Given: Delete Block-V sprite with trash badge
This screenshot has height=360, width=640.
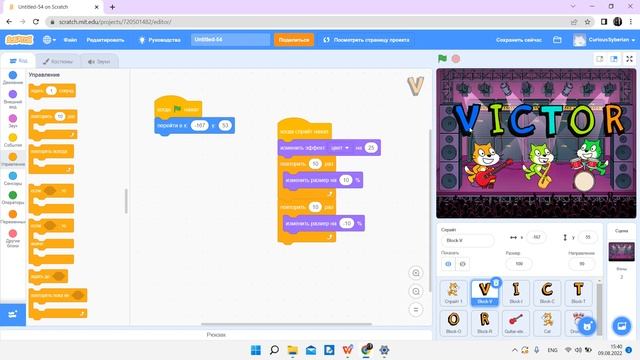Looking at the screenshot, I should click(496, 282).
